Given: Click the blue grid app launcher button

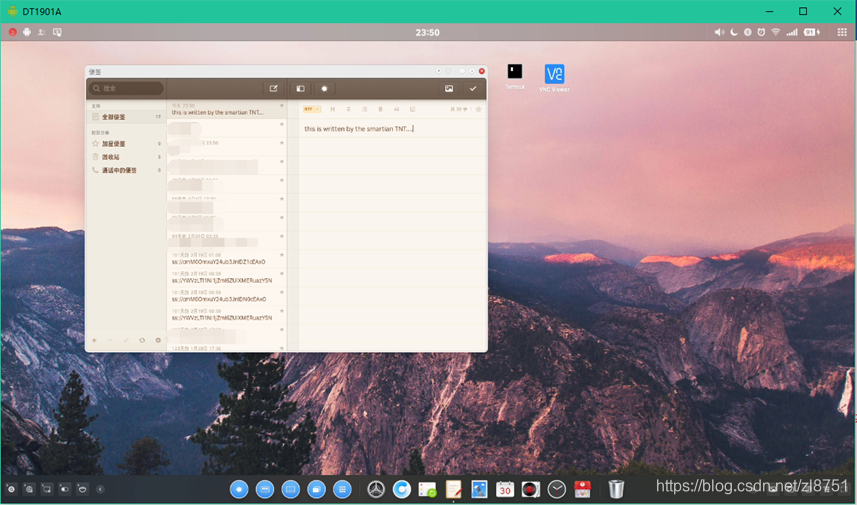Looking at the screenshot, I should [x=342, y=489].
